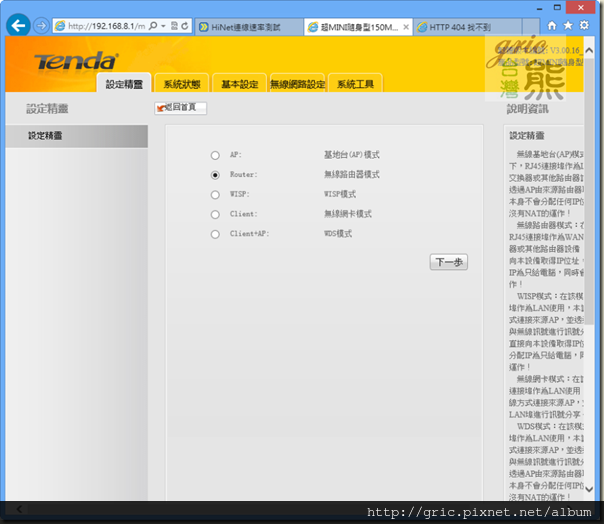
Task: Click the Tenda logo
Action: (x=76, y=61)
